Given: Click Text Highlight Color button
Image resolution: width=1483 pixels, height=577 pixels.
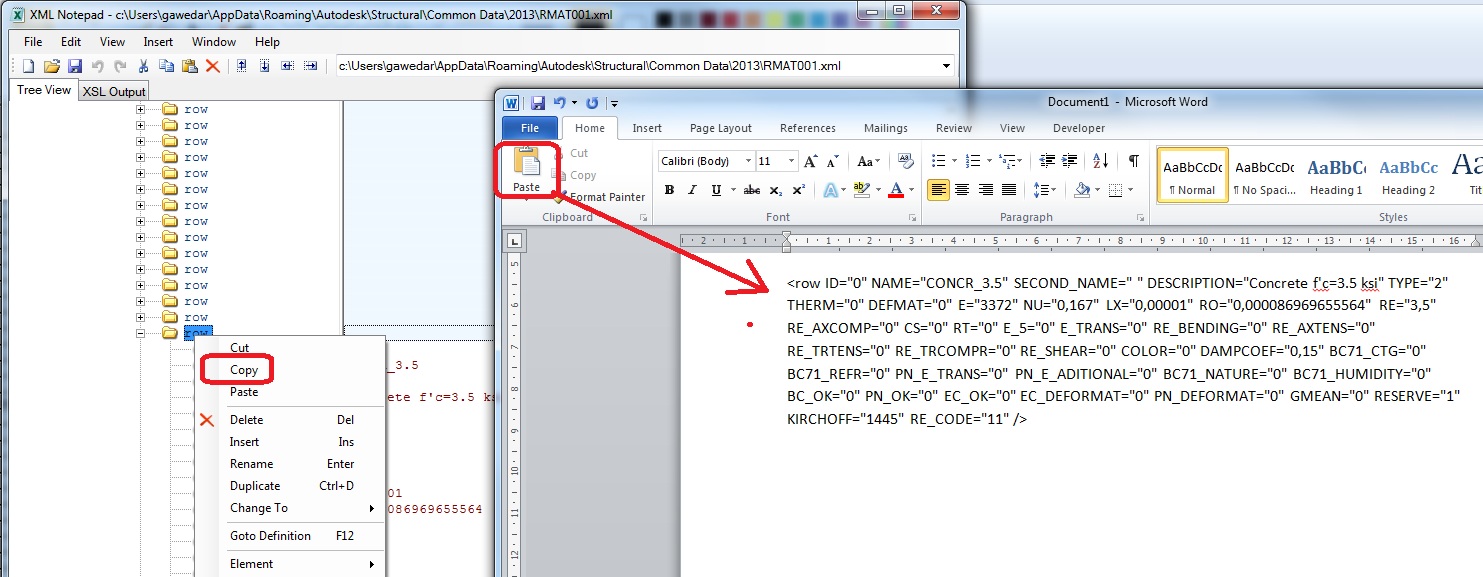Looking at the screenshot, I should (x=861, y=190).
